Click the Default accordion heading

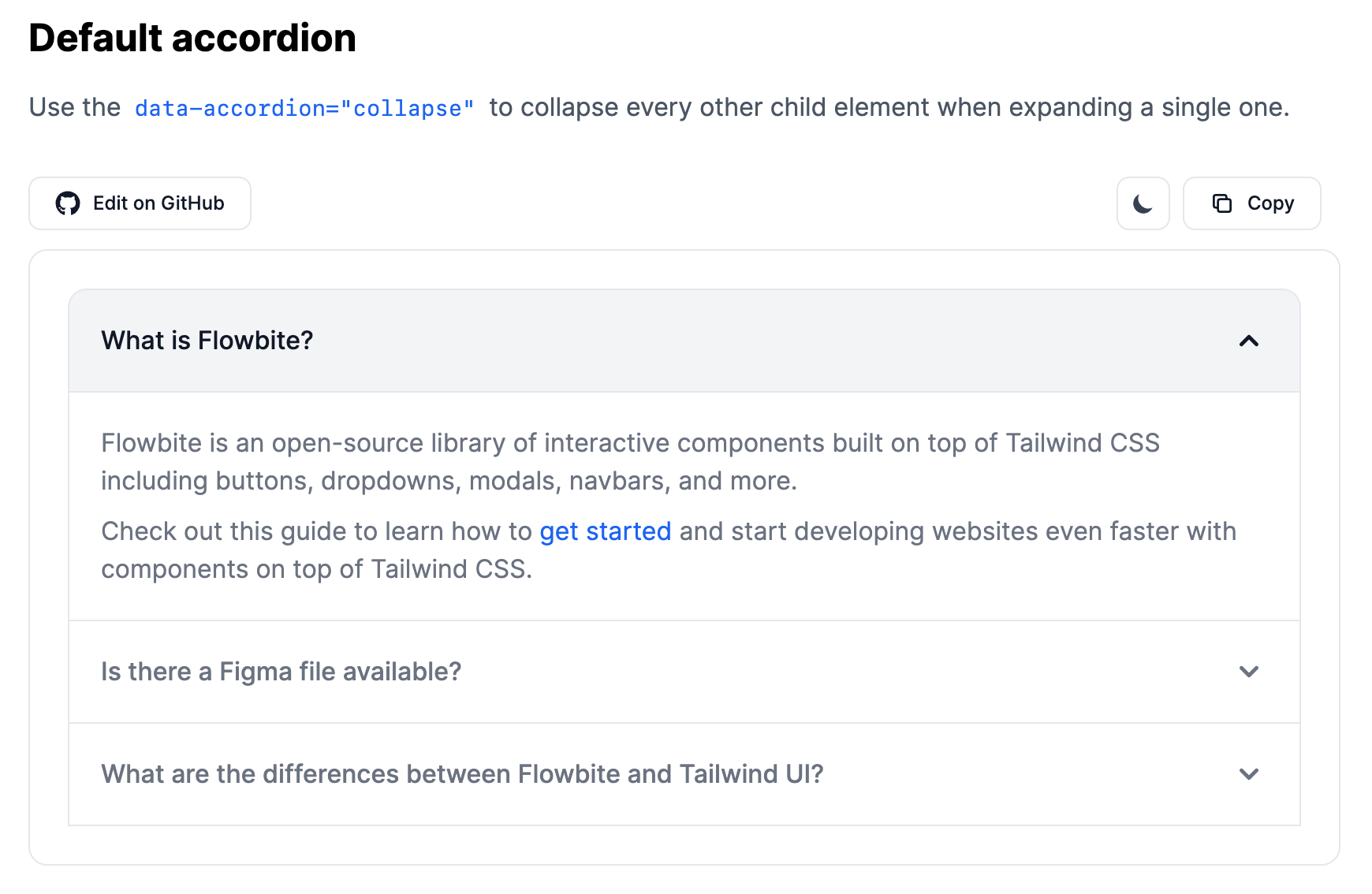pos(192,38)
